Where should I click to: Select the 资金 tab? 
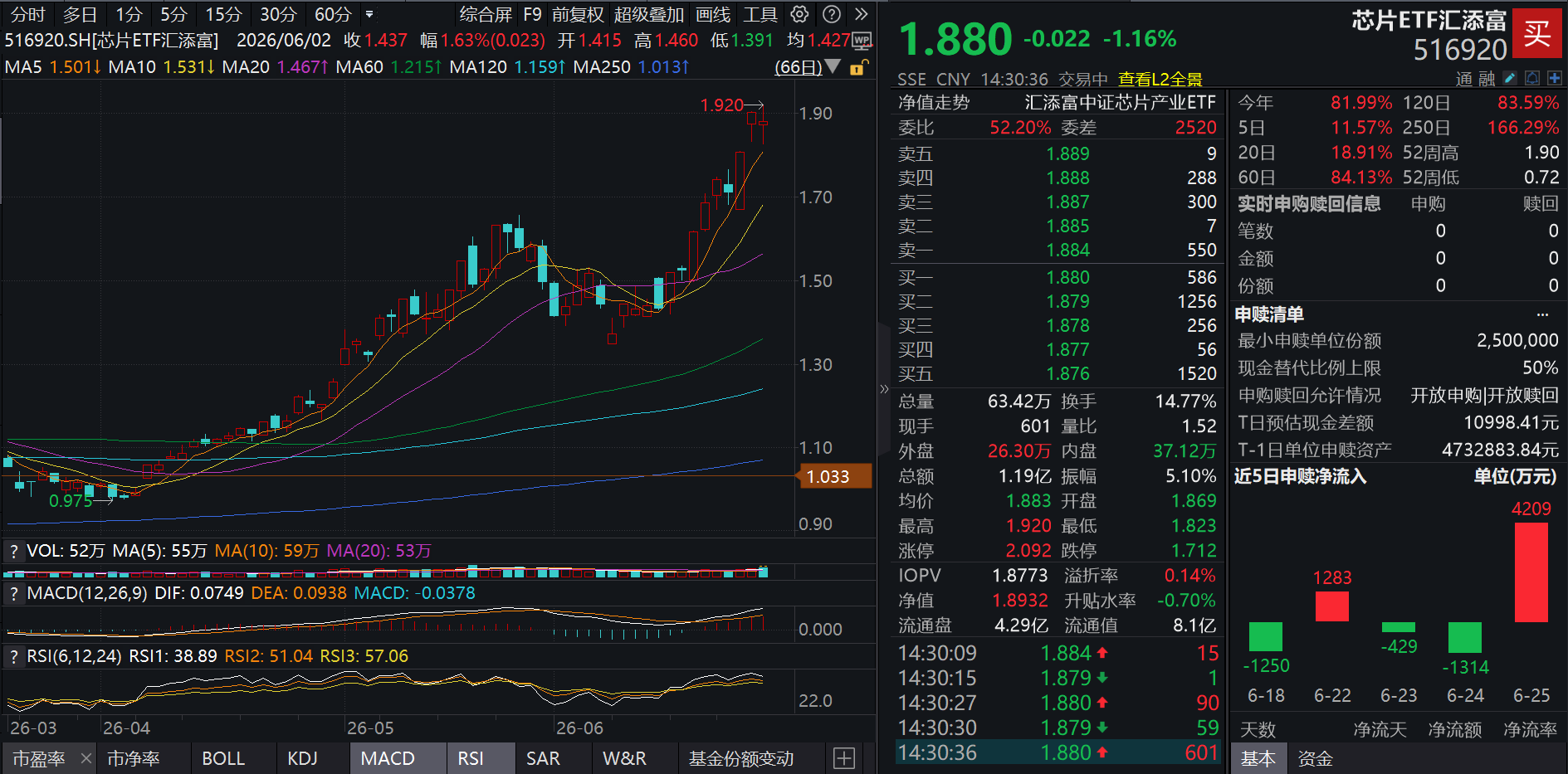(1315, 758)
